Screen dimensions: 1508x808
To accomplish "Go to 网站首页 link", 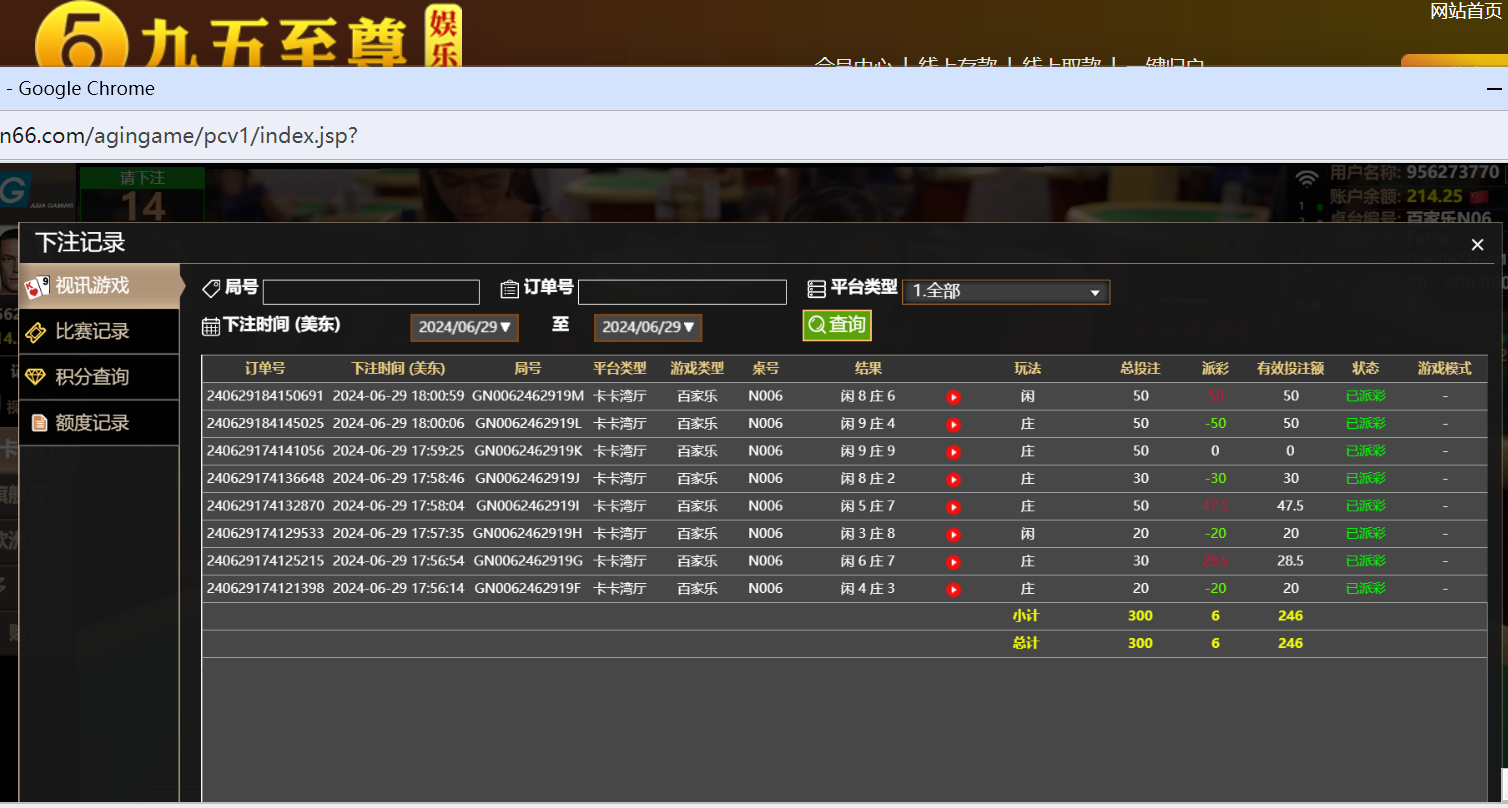I will (x=1465, y=11).
